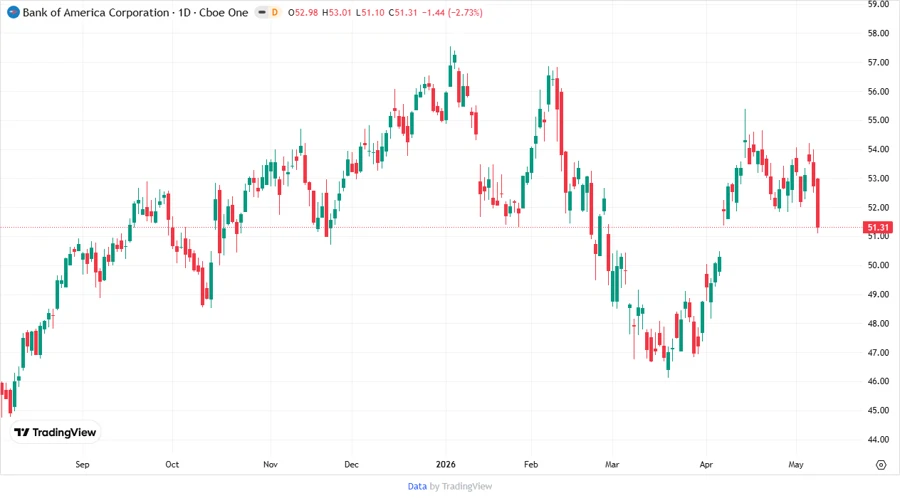Image resolution: width=900 pixels, height=498 pixels.
Task: Click the low value L51.10
Action: 370,12
